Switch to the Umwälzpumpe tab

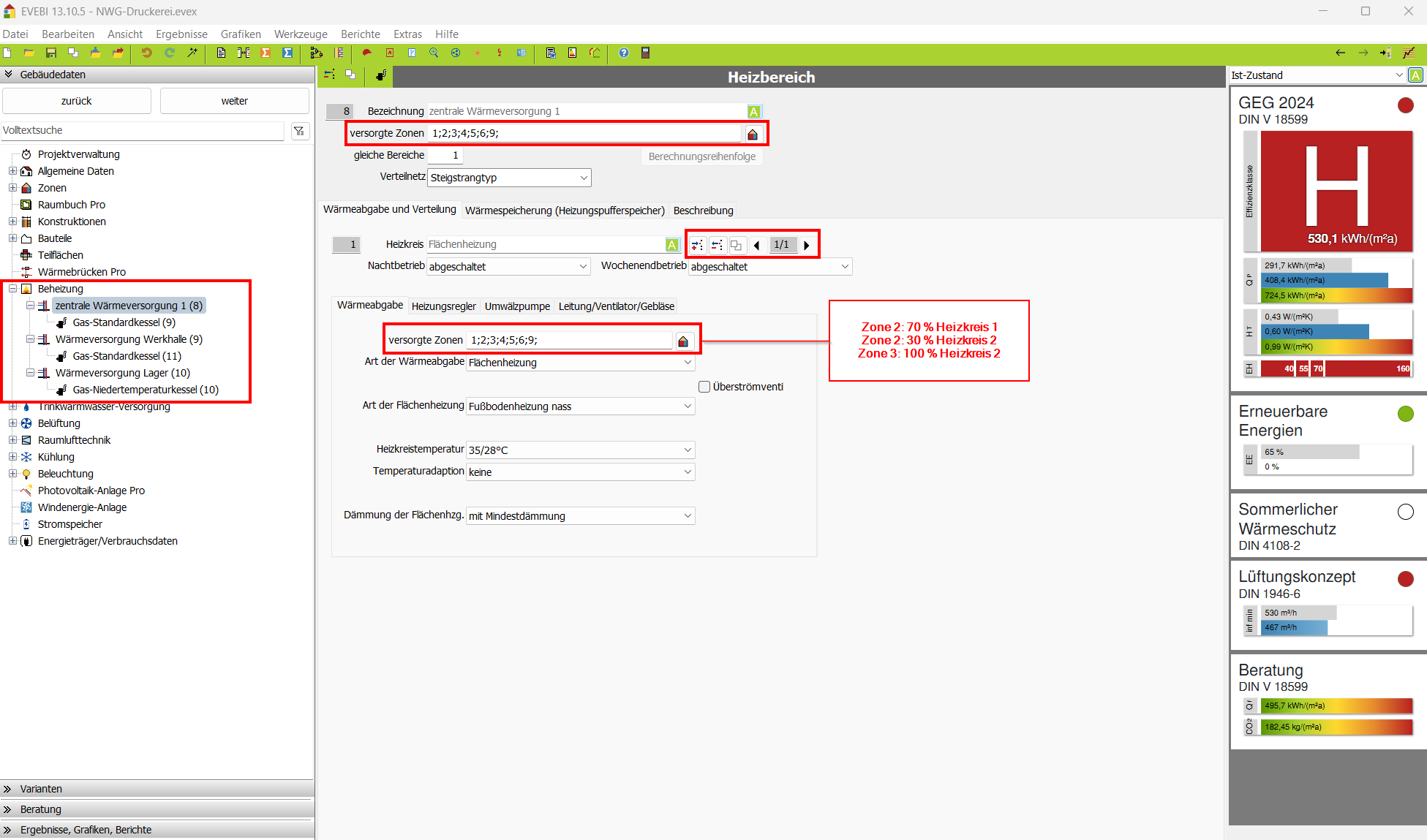click(517, 306)
